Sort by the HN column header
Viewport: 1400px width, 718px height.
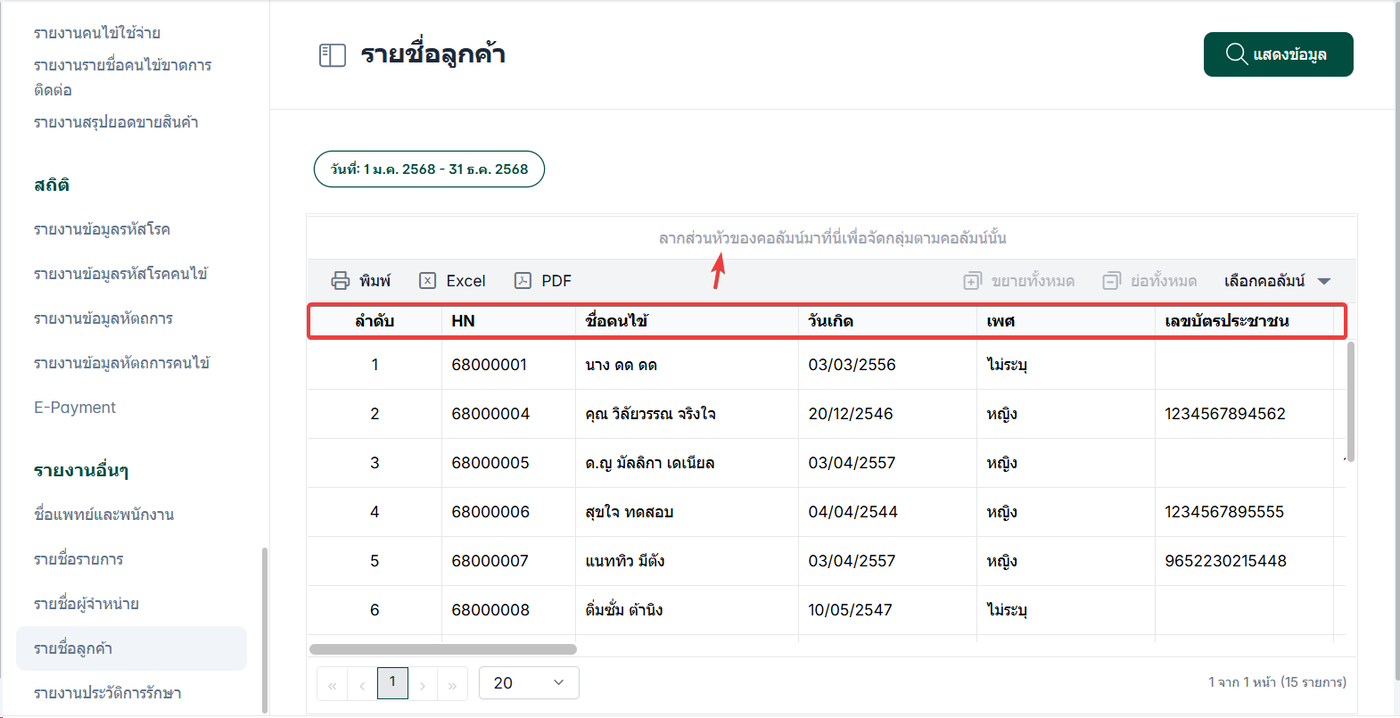coord(509,322)
